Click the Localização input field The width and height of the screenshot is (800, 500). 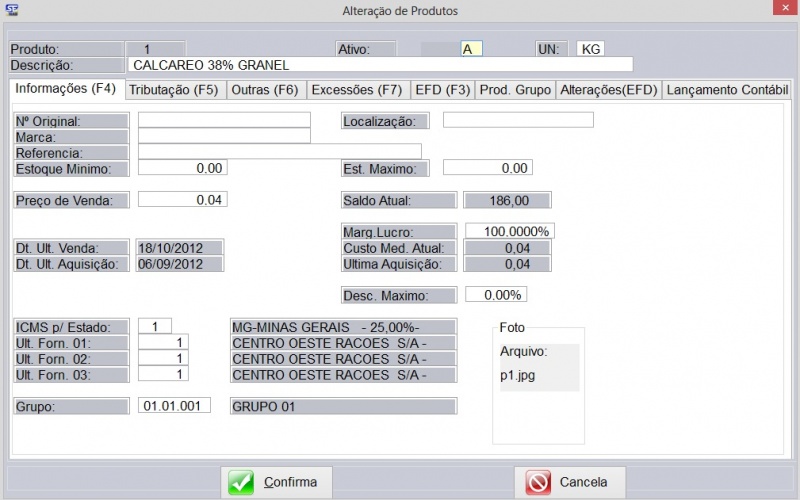(518, 121)
